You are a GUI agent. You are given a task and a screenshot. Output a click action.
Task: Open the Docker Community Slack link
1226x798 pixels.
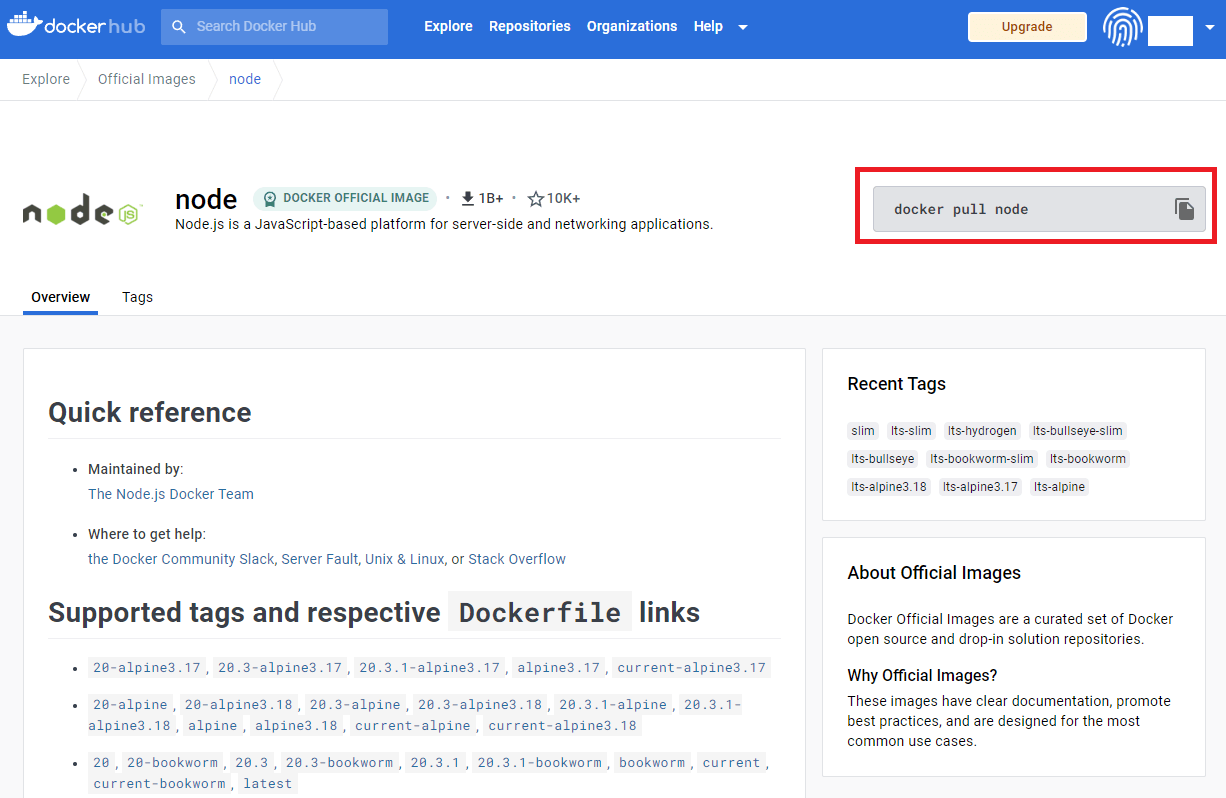point(181,559)
